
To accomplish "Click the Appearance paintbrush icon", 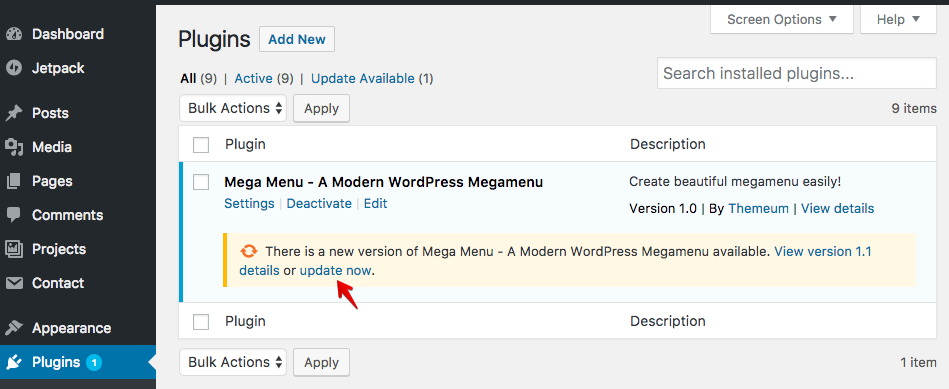I will tap(14, 328).
